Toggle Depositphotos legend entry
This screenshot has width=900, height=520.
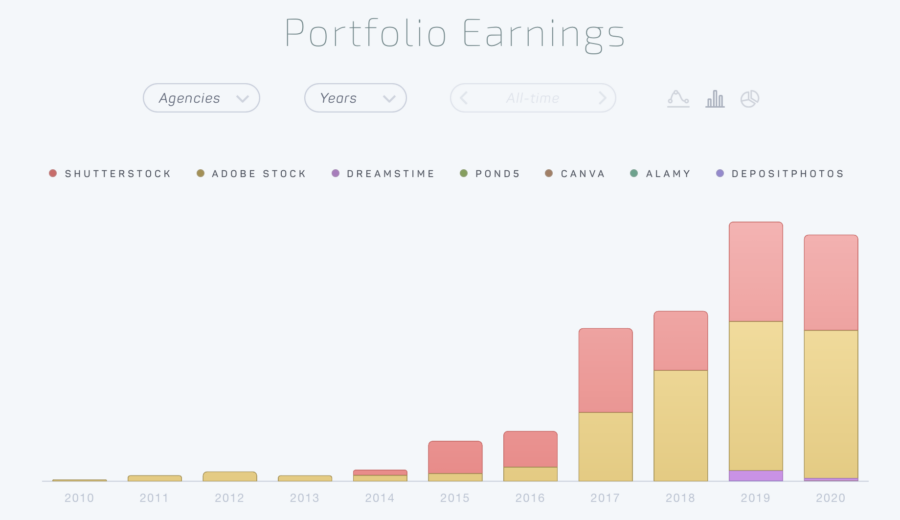click(x=780, y=173)
